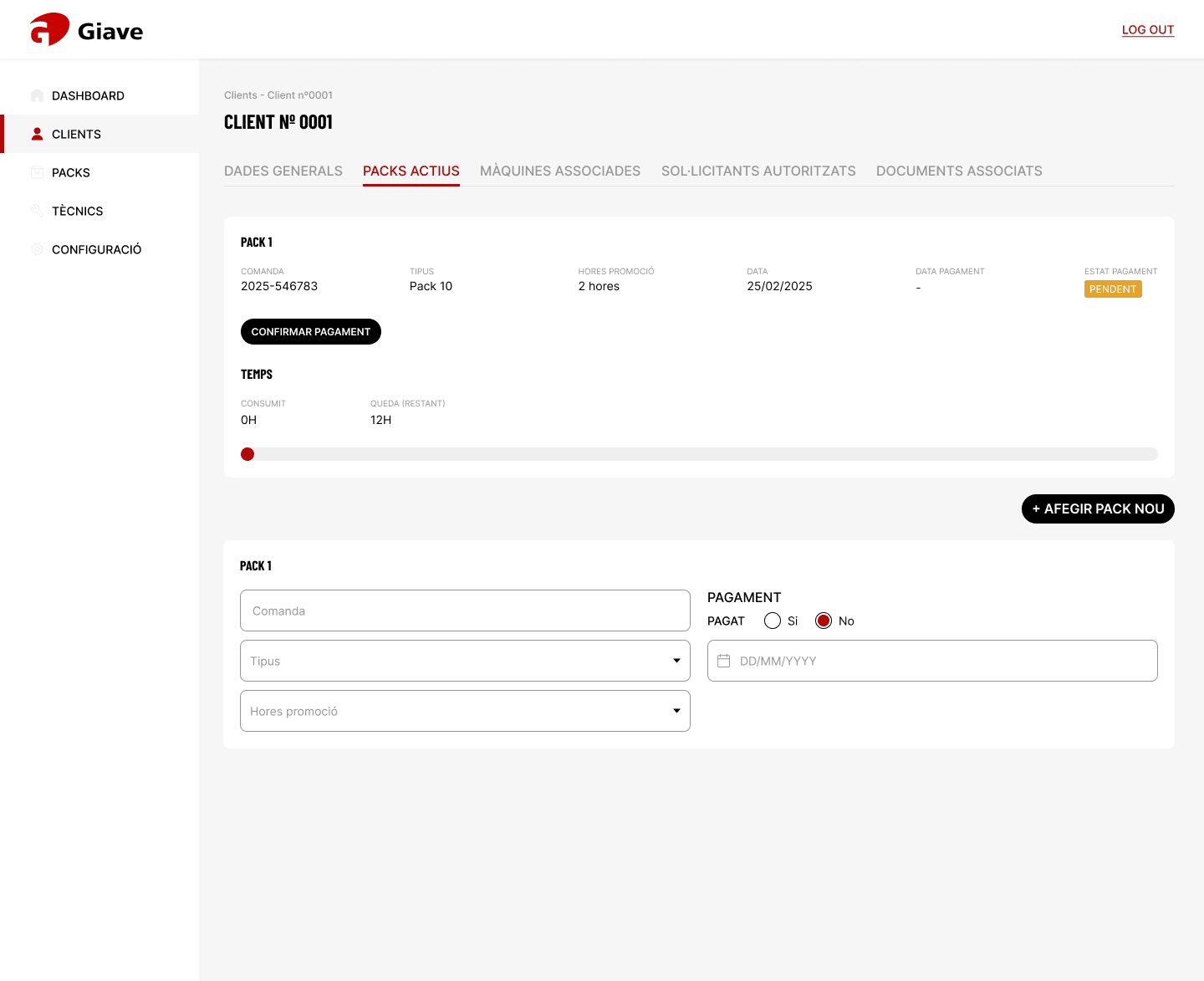The image size is (1204, 981).
Task: Click the red progress handle on Temps bar
Action: point(247,454)
